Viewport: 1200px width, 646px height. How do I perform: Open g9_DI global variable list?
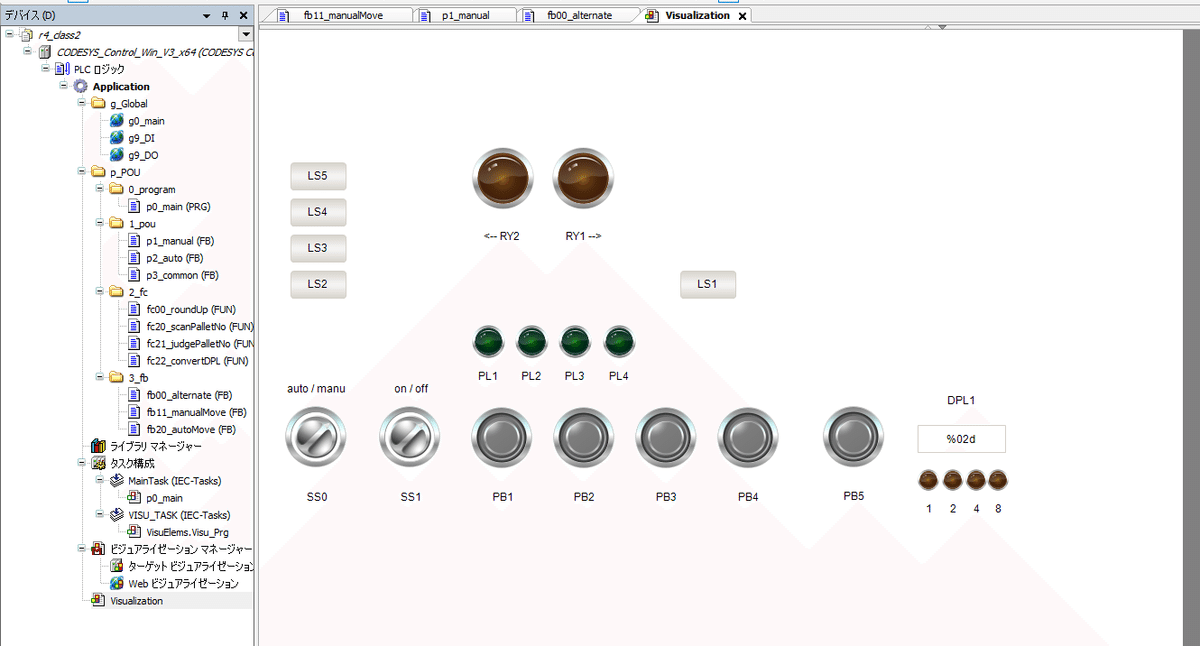(x=141, y=138)
